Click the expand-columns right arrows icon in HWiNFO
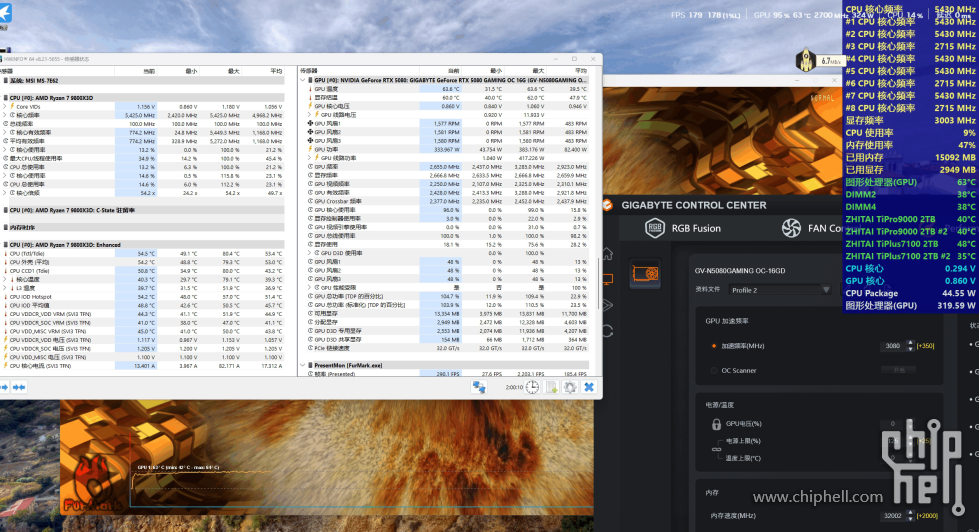 [4, 387]
